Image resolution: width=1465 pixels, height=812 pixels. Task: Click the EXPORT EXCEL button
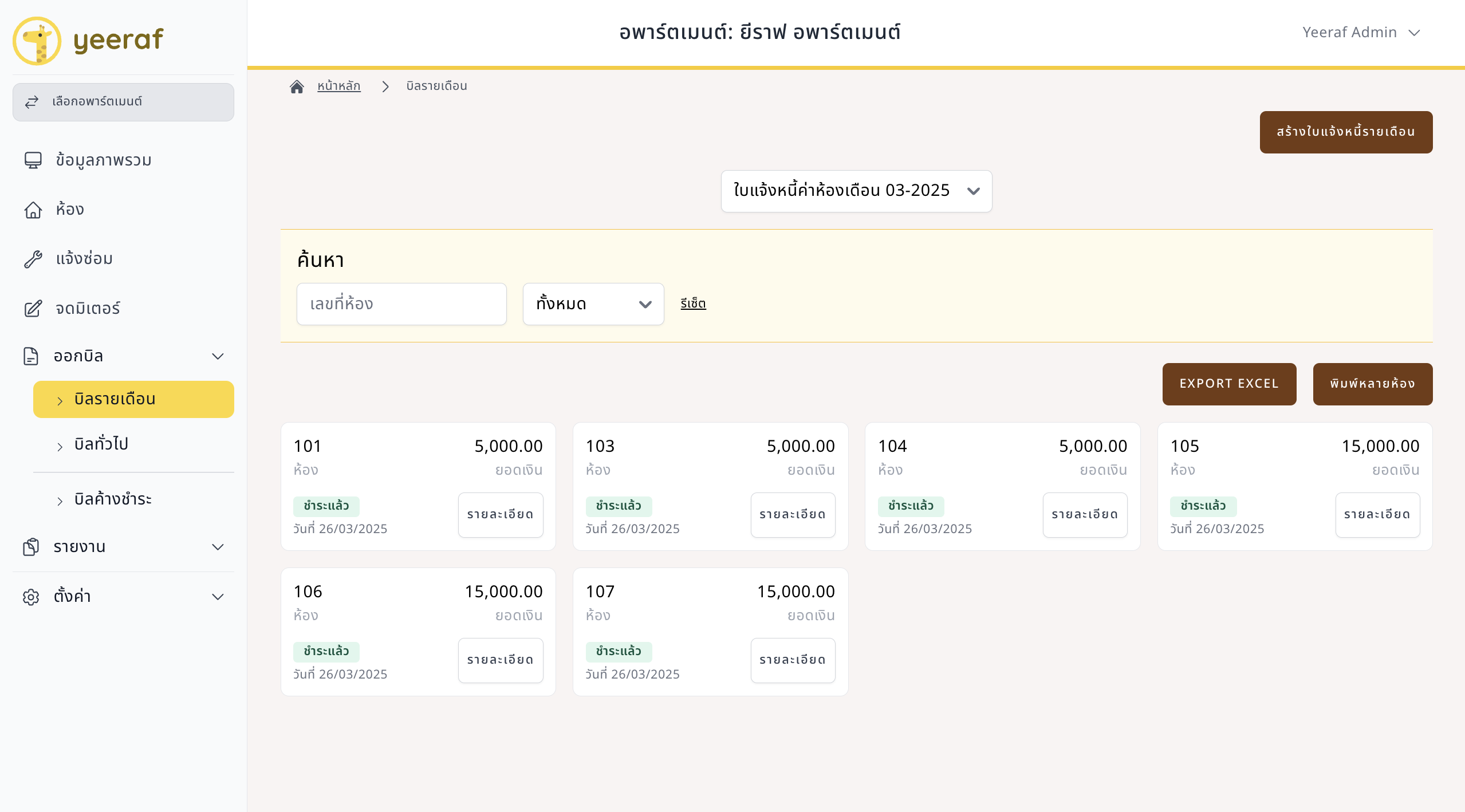[1229, 384]
